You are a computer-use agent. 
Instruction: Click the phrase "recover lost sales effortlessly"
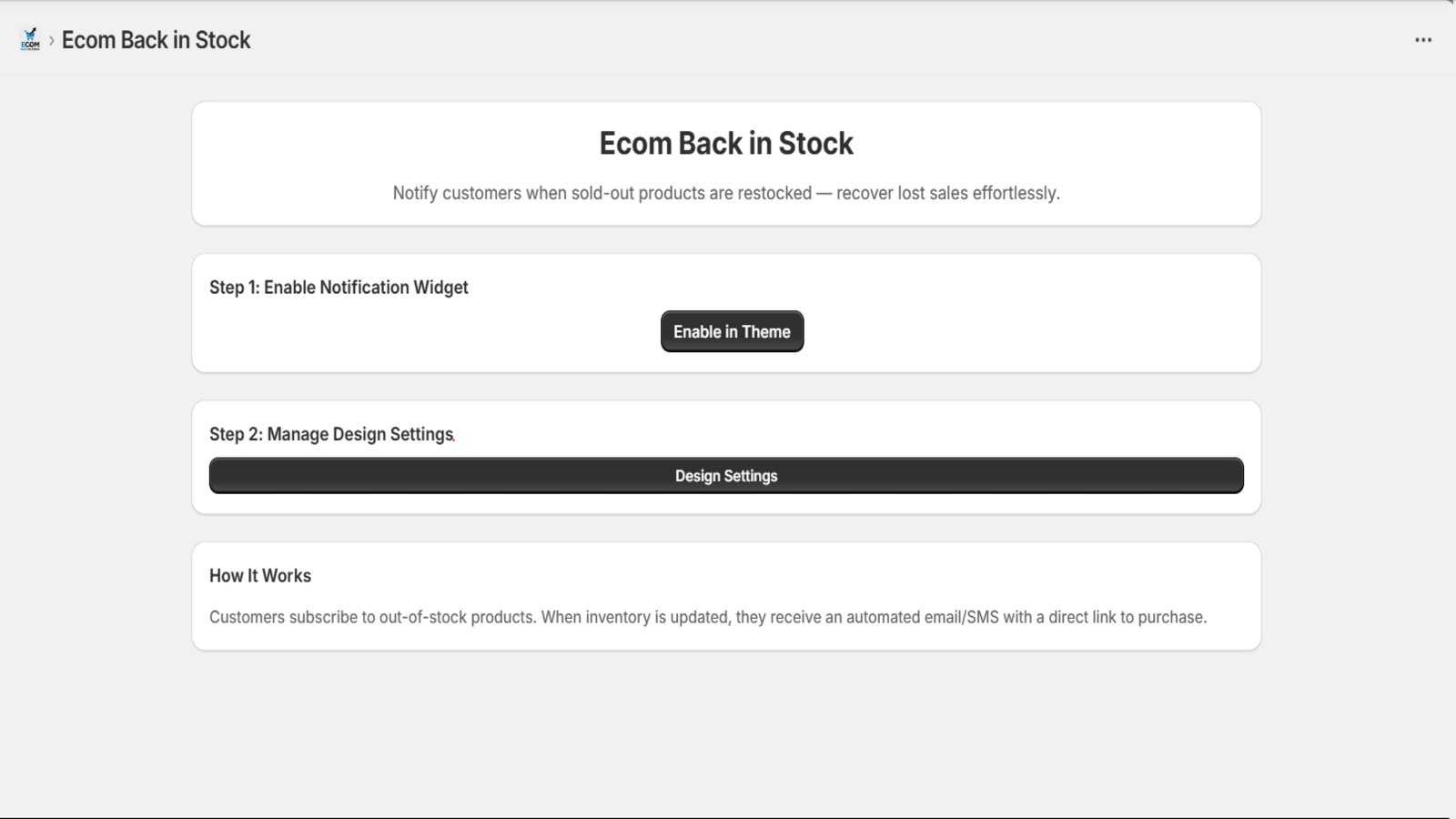click(947, 193)
